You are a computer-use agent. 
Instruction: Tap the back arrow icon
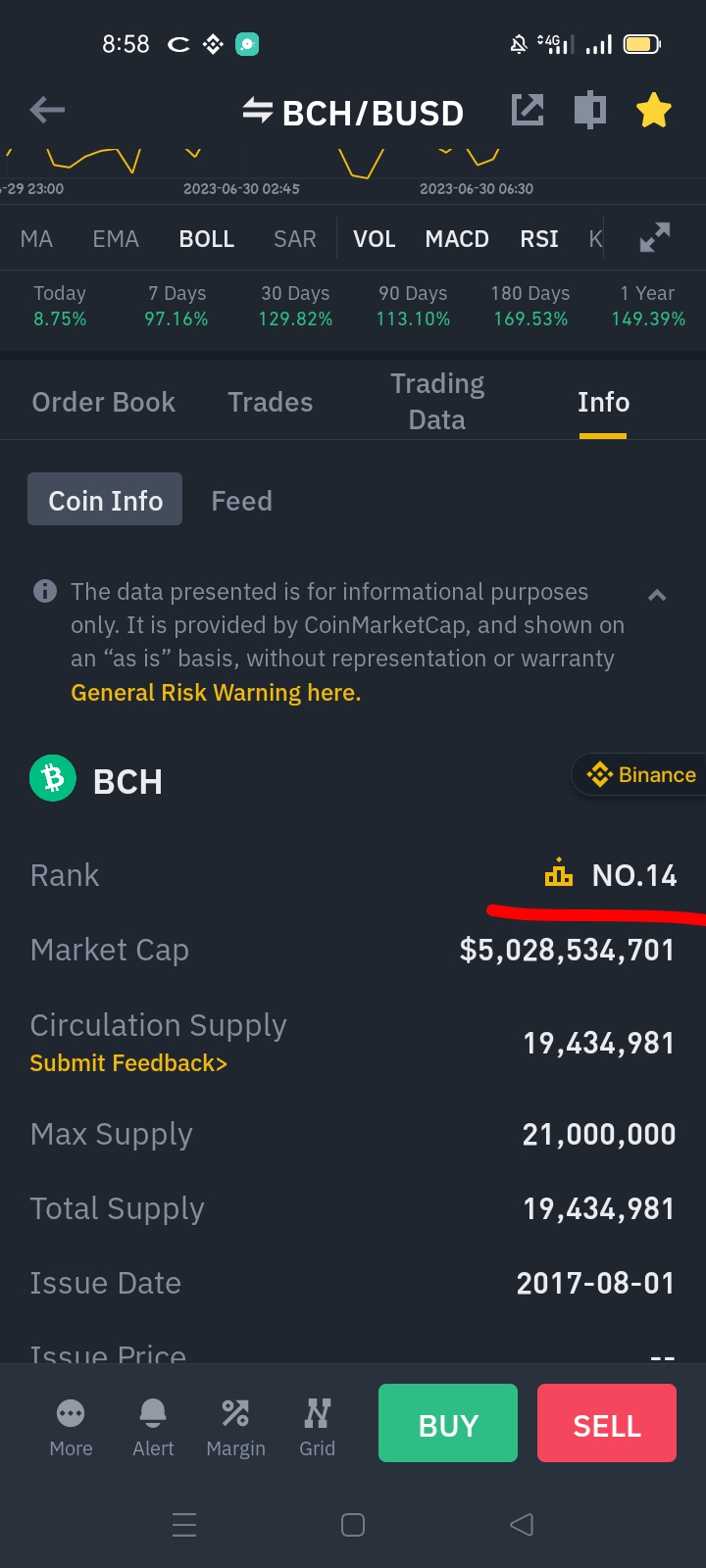(x=47, y=111)
